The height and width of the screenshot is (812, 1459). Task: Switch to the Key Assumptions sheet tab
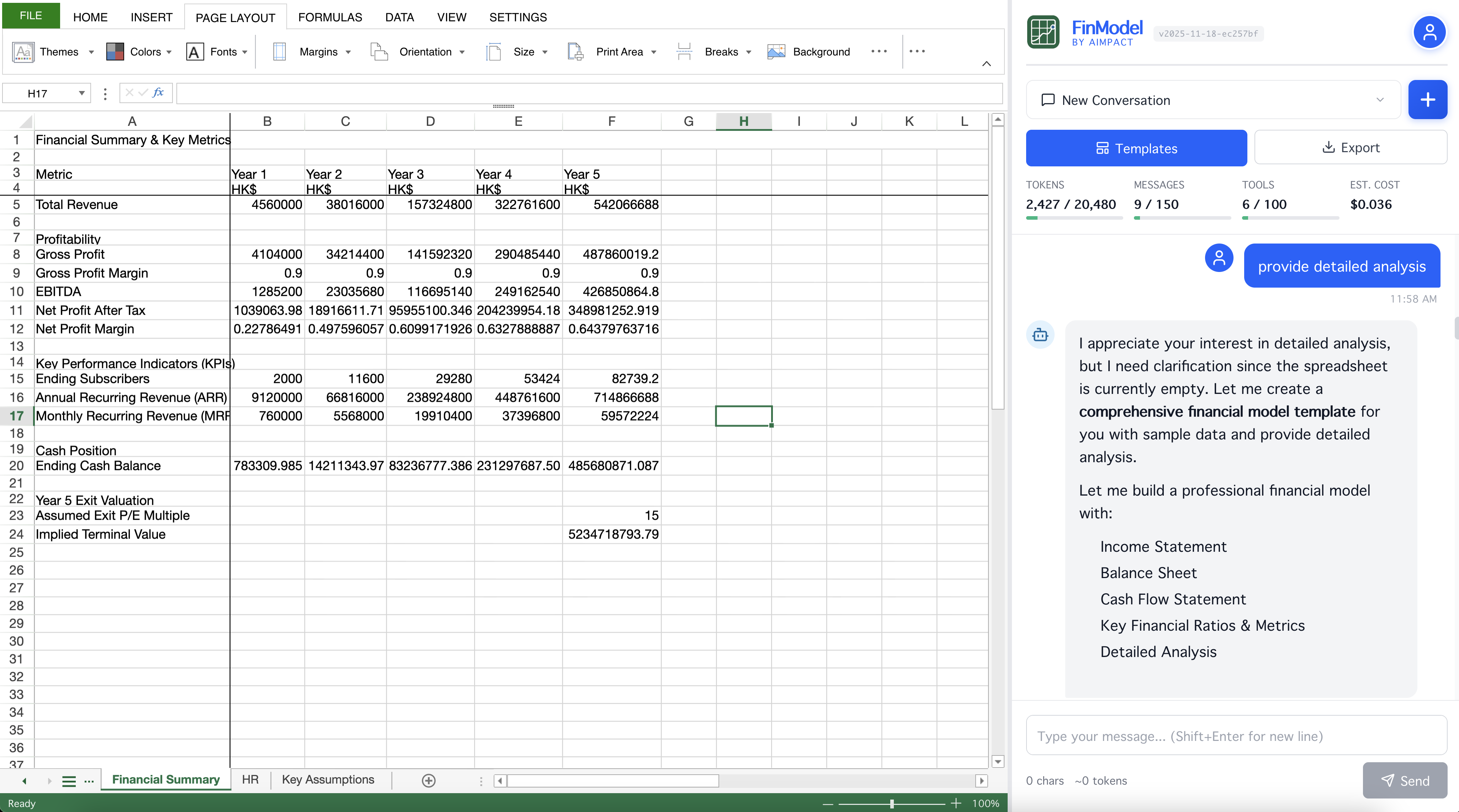(x=328, y=780)
